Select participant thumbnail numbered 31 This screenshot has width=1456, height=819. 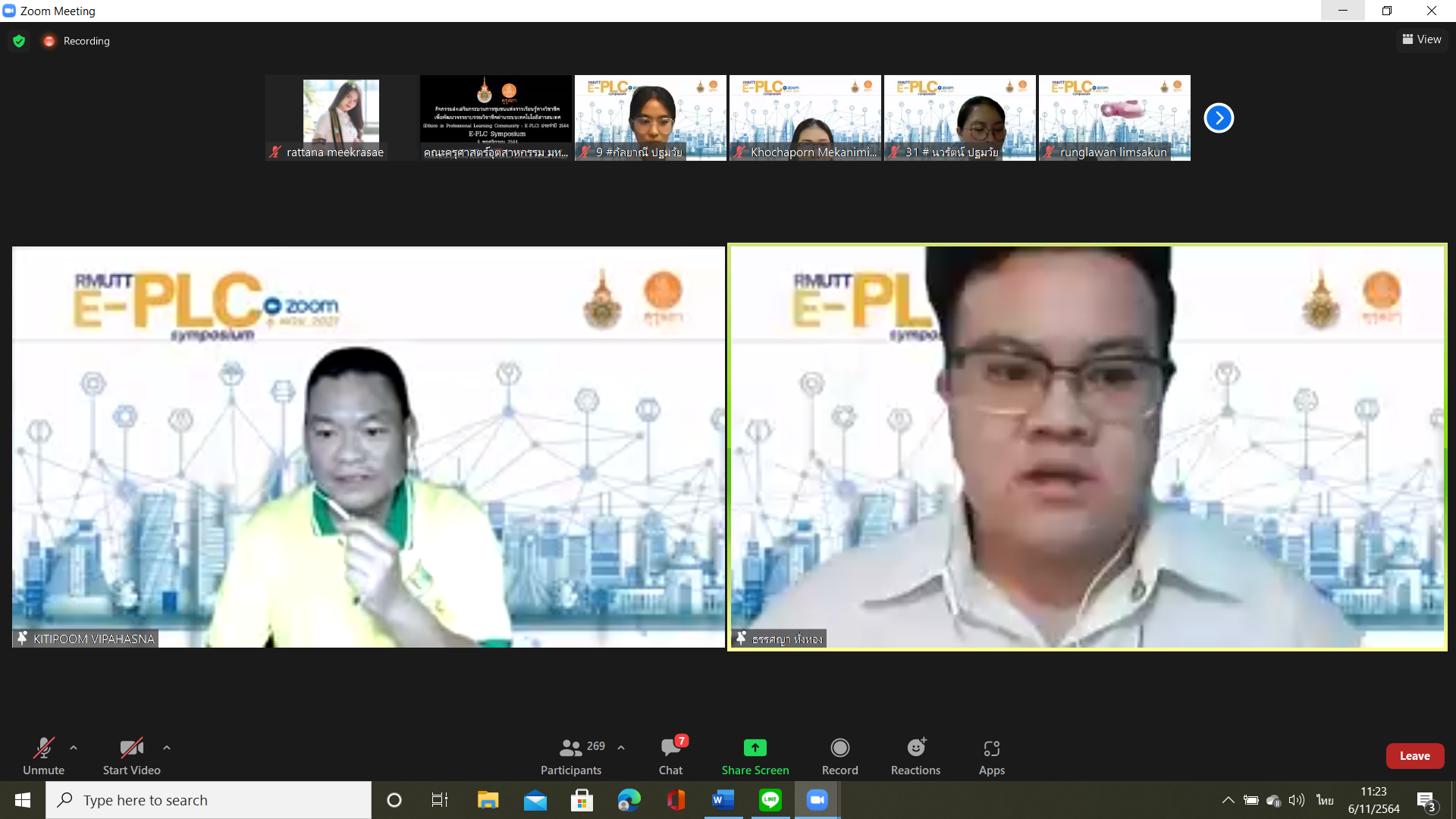coord(960,118)
